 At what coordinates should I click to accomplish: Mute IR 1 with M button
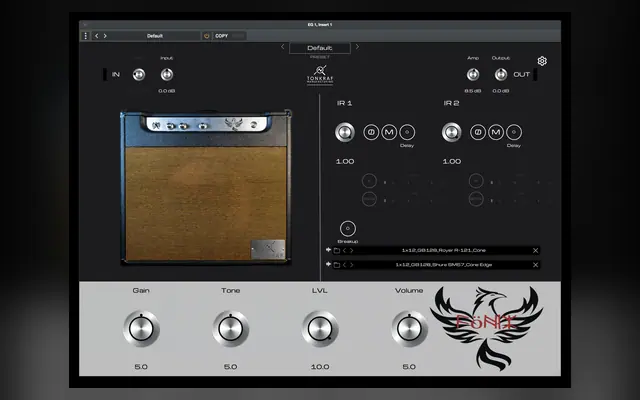(389, 132)
